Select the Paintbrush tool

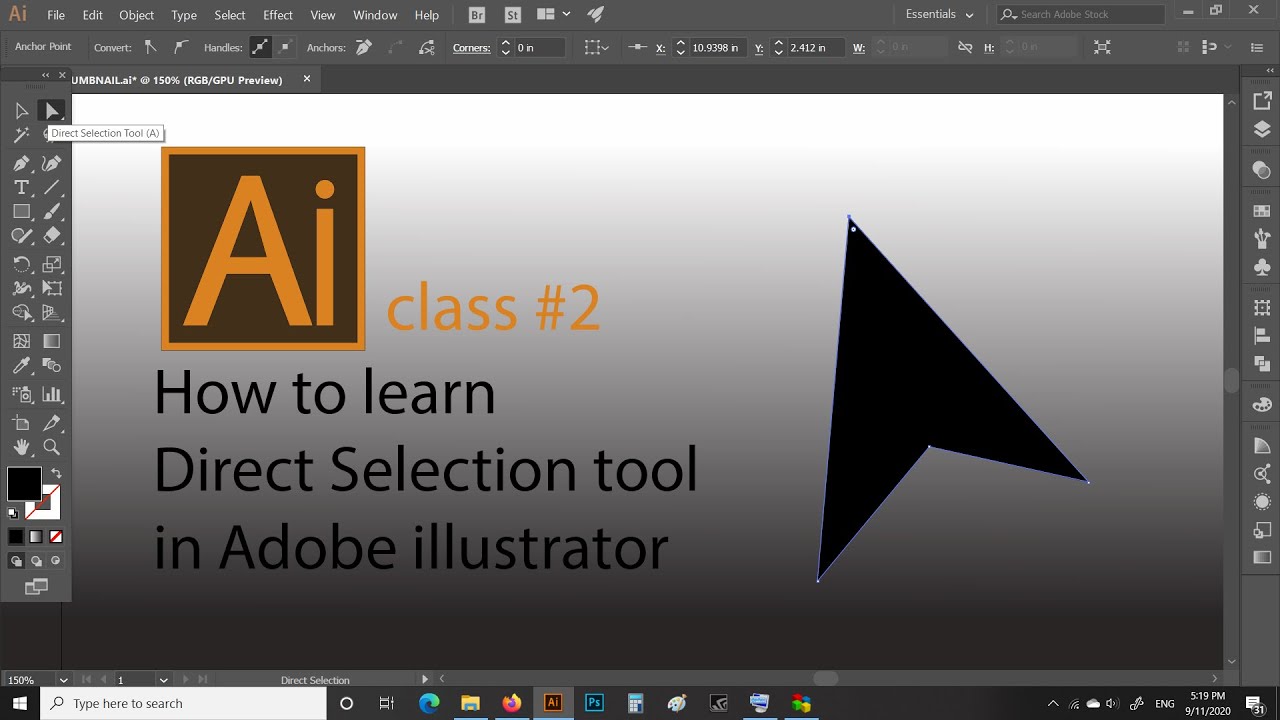click(52, 211)
